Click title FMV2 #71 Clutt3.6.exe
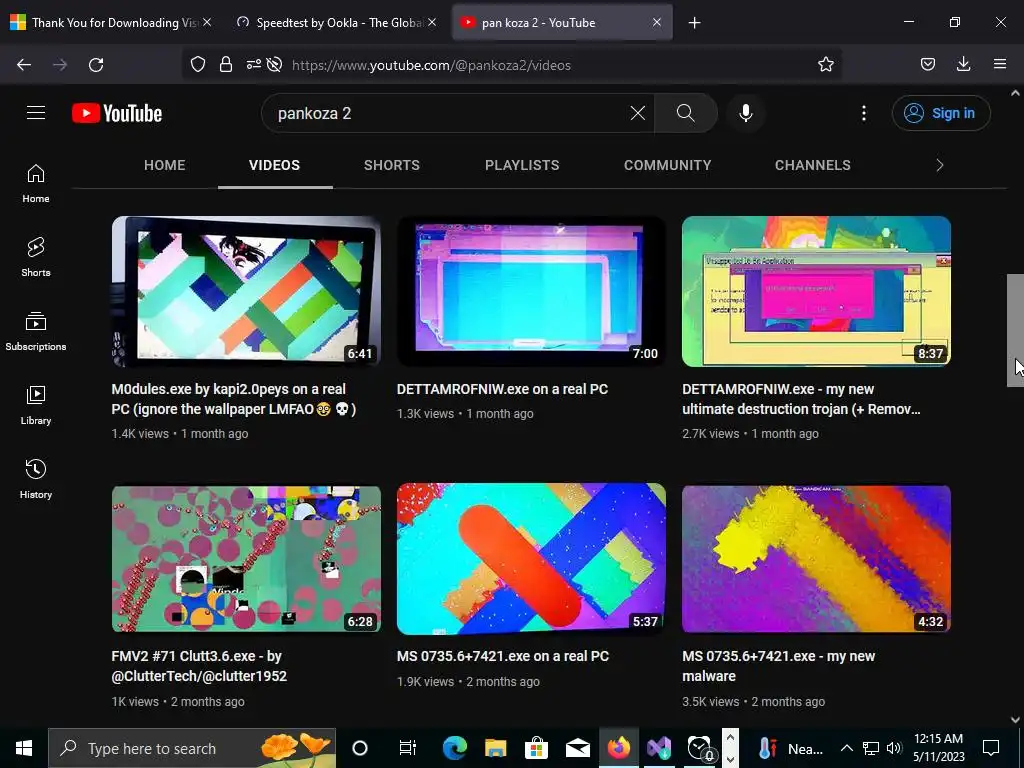Image resolution: width=1024 pixels, height=768 pixels. [199, 666]
